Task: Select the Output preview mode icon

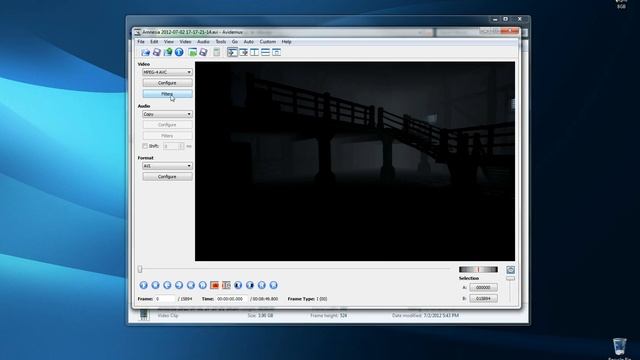Action: click(244, 52)
